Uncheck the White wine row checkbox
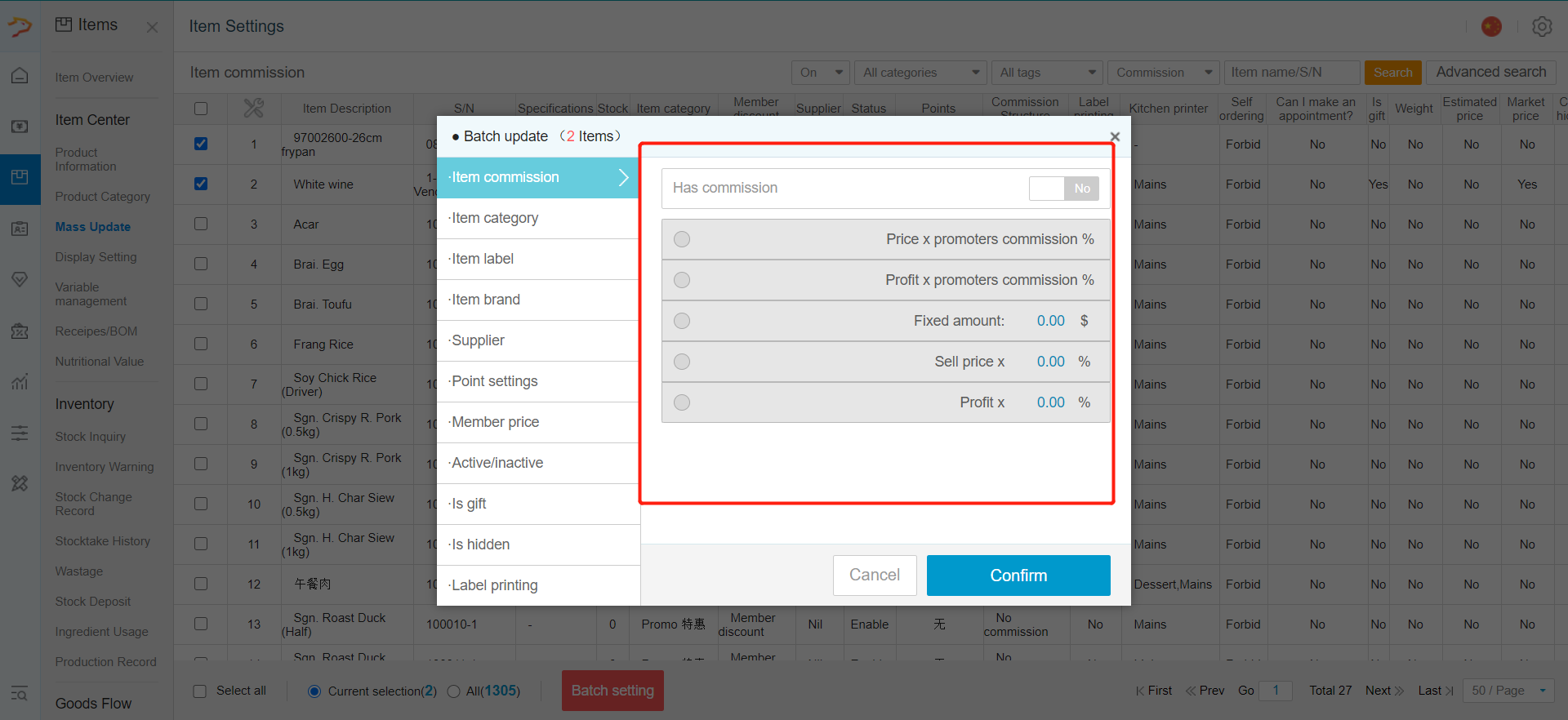 pos(201,184)
